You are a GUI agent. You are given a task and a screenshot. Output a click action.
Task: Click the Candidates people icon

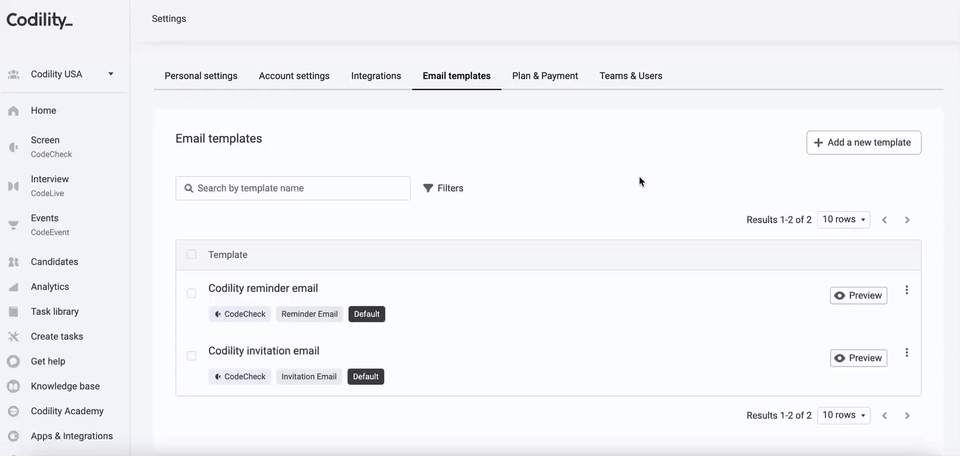tap(13, 262)
